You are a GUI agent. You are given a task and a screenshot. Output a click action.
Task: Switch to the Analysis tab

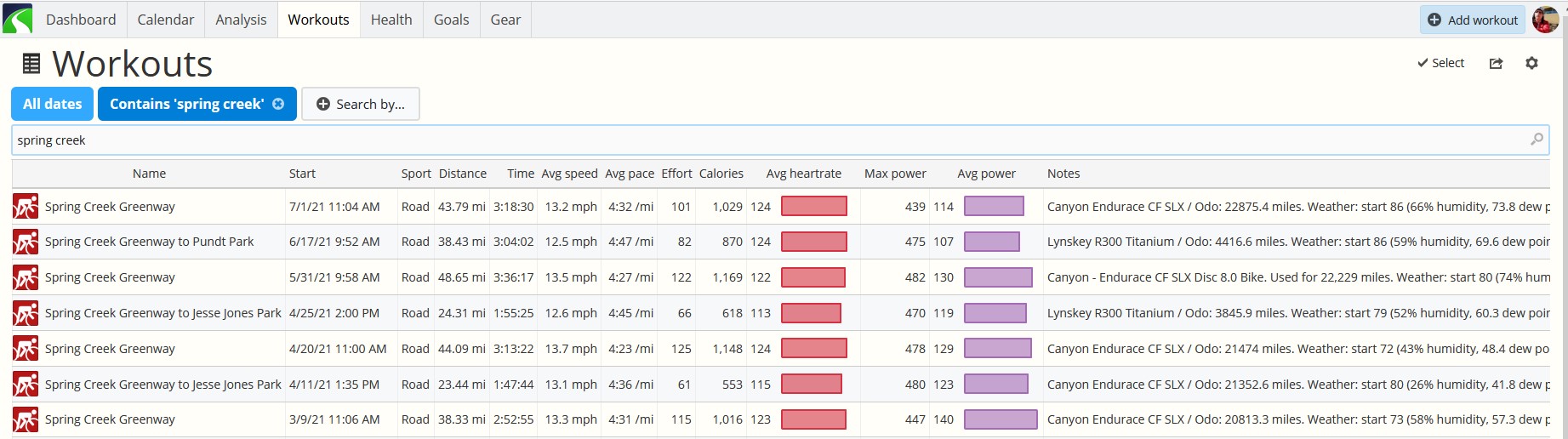241,20
